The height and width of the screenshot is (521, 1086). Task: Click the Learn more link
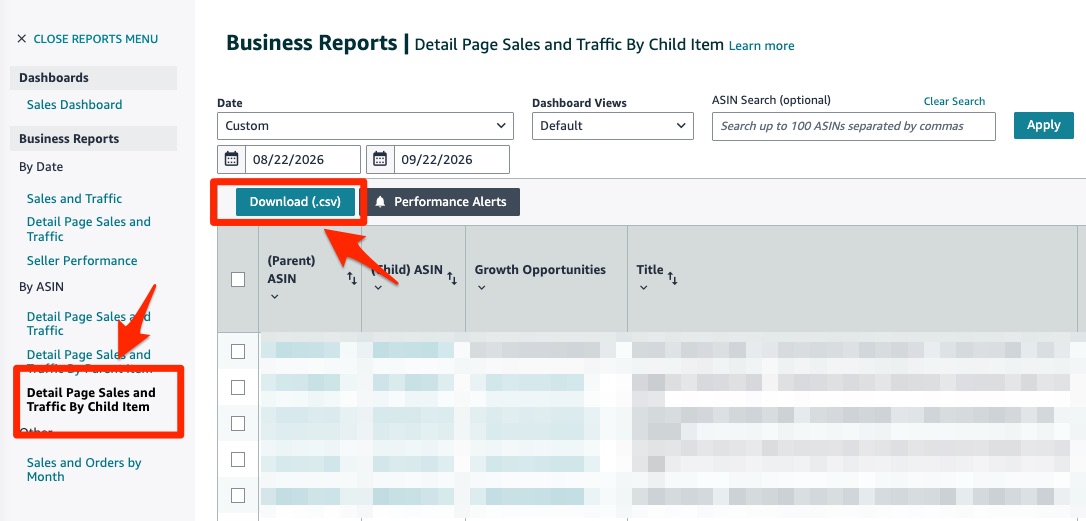pos(761,46)
